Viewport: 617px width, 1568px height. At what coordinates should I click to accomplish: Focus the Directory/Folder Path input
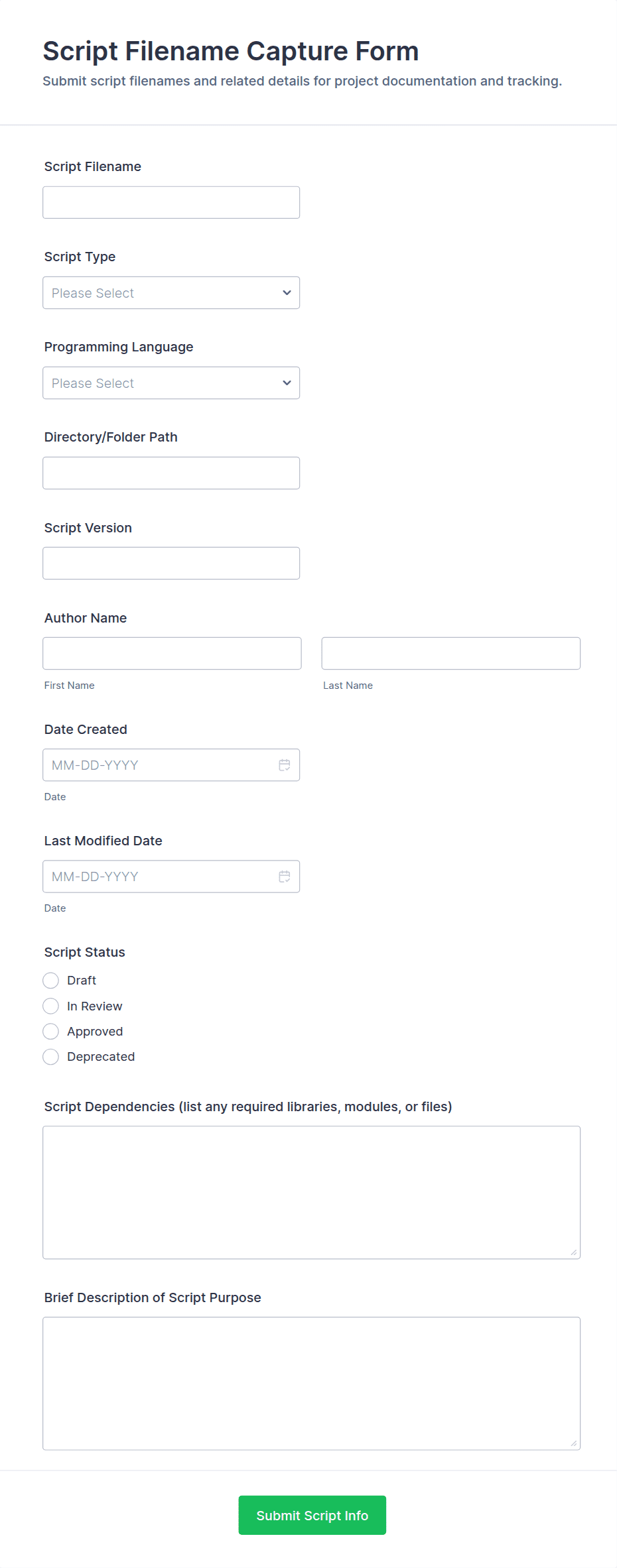tap(171, 473)
